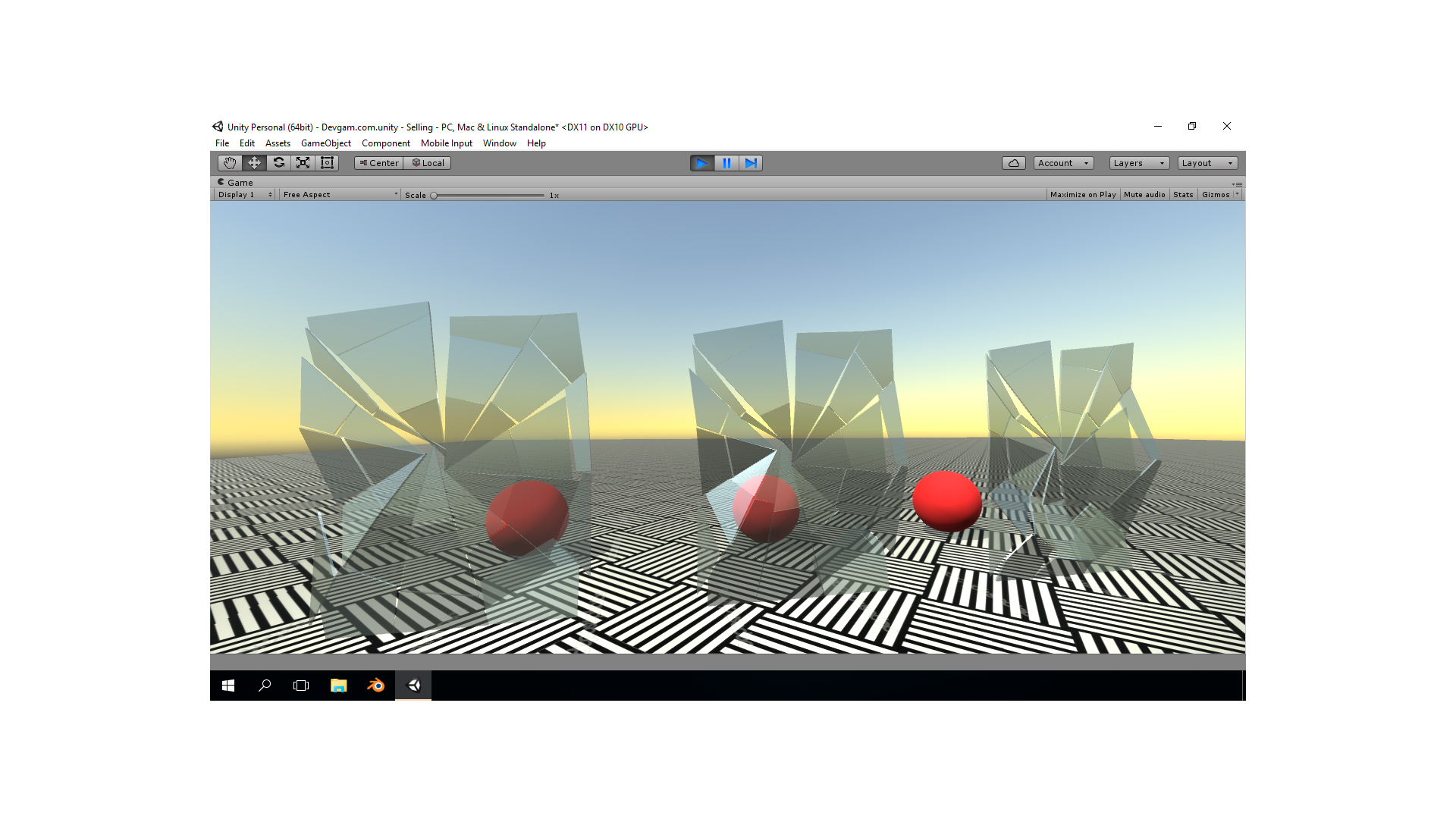Image resolution: width=1456 pixels, height=819 pixels.
Task: Select the Rect transform tool
Action: (x=327, y=163)
